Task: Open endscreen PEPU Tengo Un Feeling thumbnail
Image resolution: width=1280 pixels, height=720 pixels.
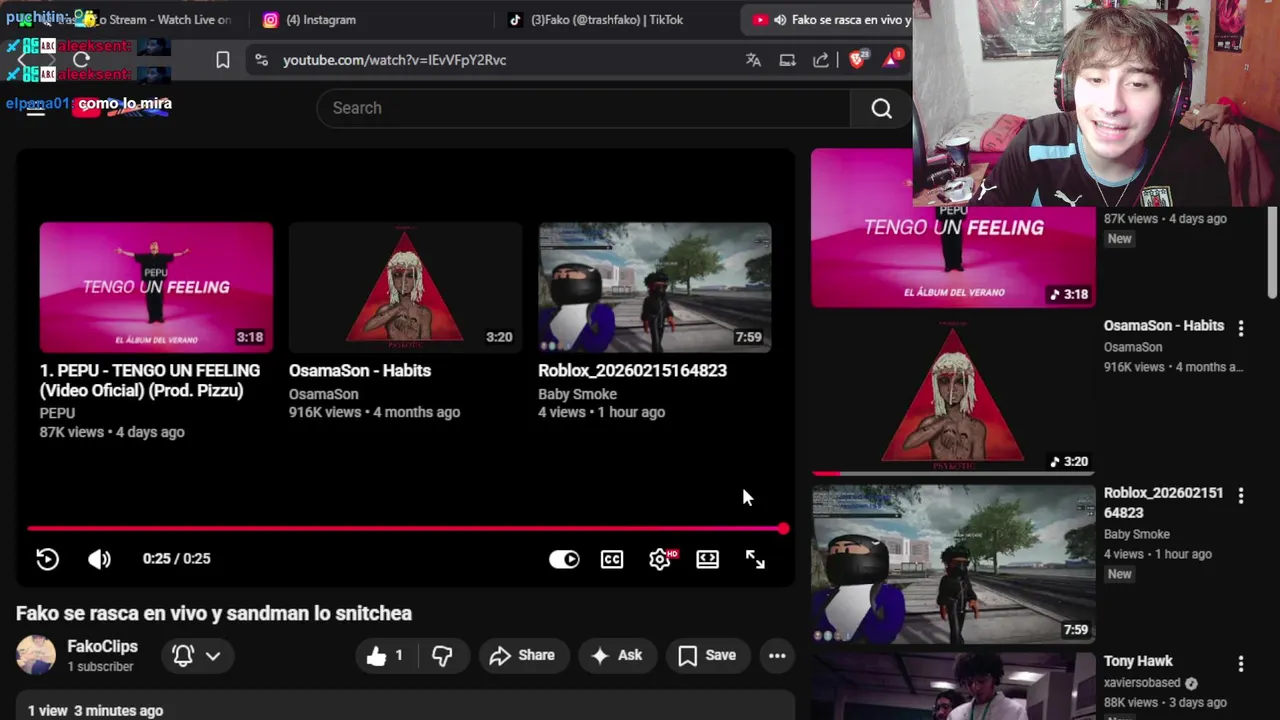Action: [156, 287]
